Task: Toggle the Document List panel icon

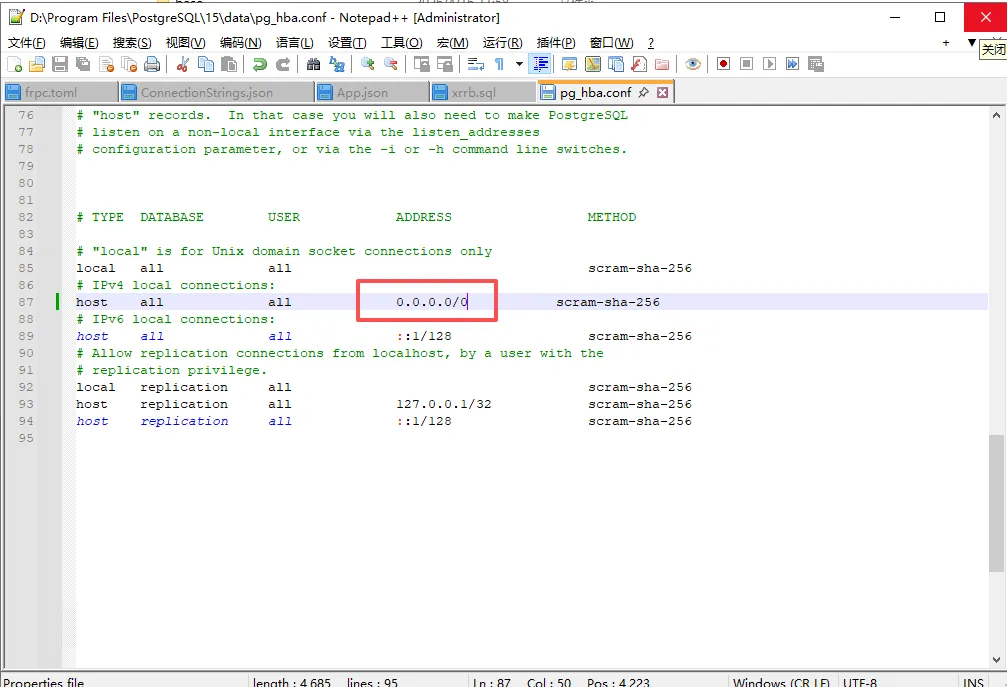Action: [616, 64]
